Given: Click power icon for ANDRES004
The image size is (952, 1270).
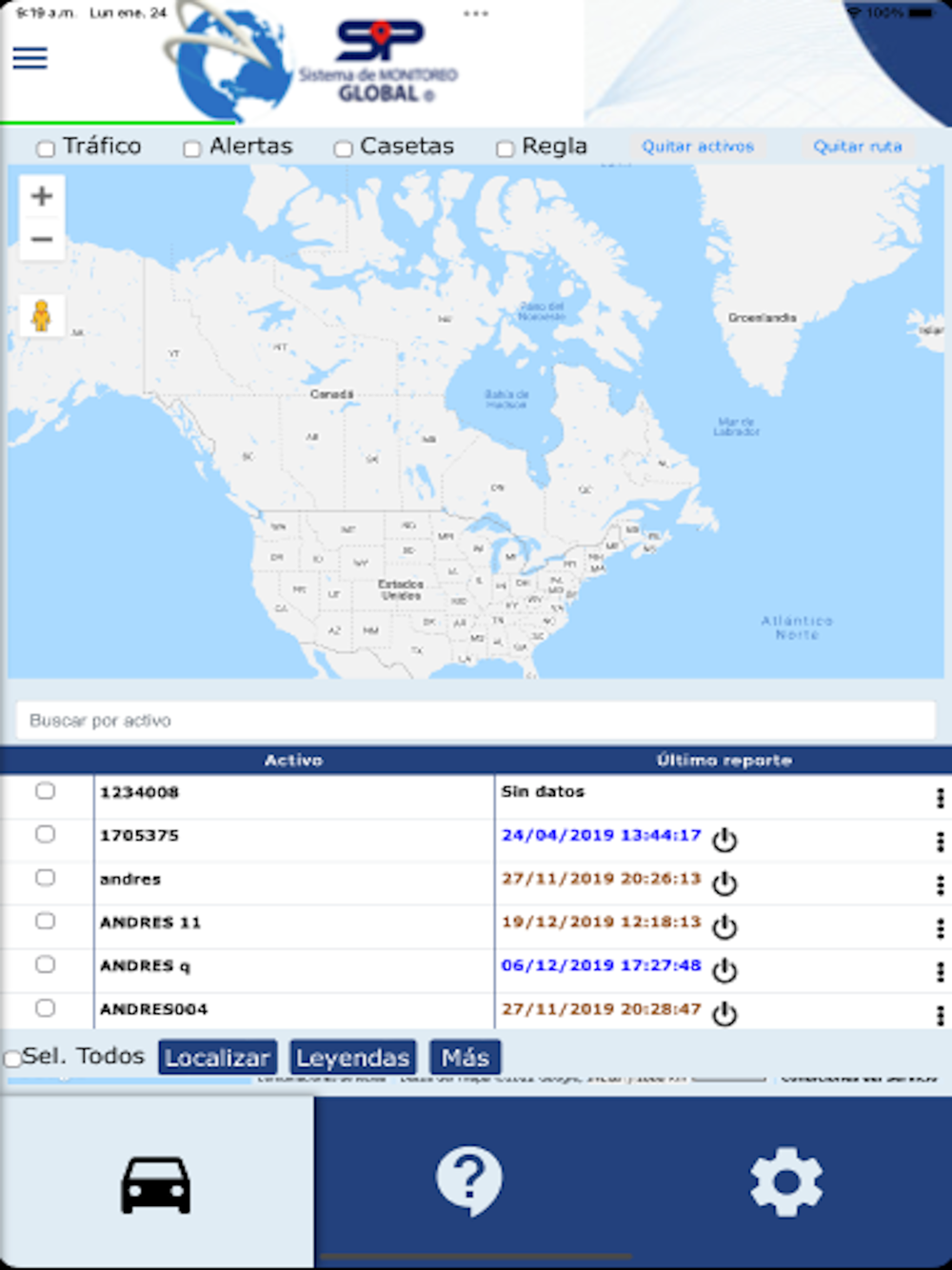Looking at the screenshot, I should point(724,1014).
